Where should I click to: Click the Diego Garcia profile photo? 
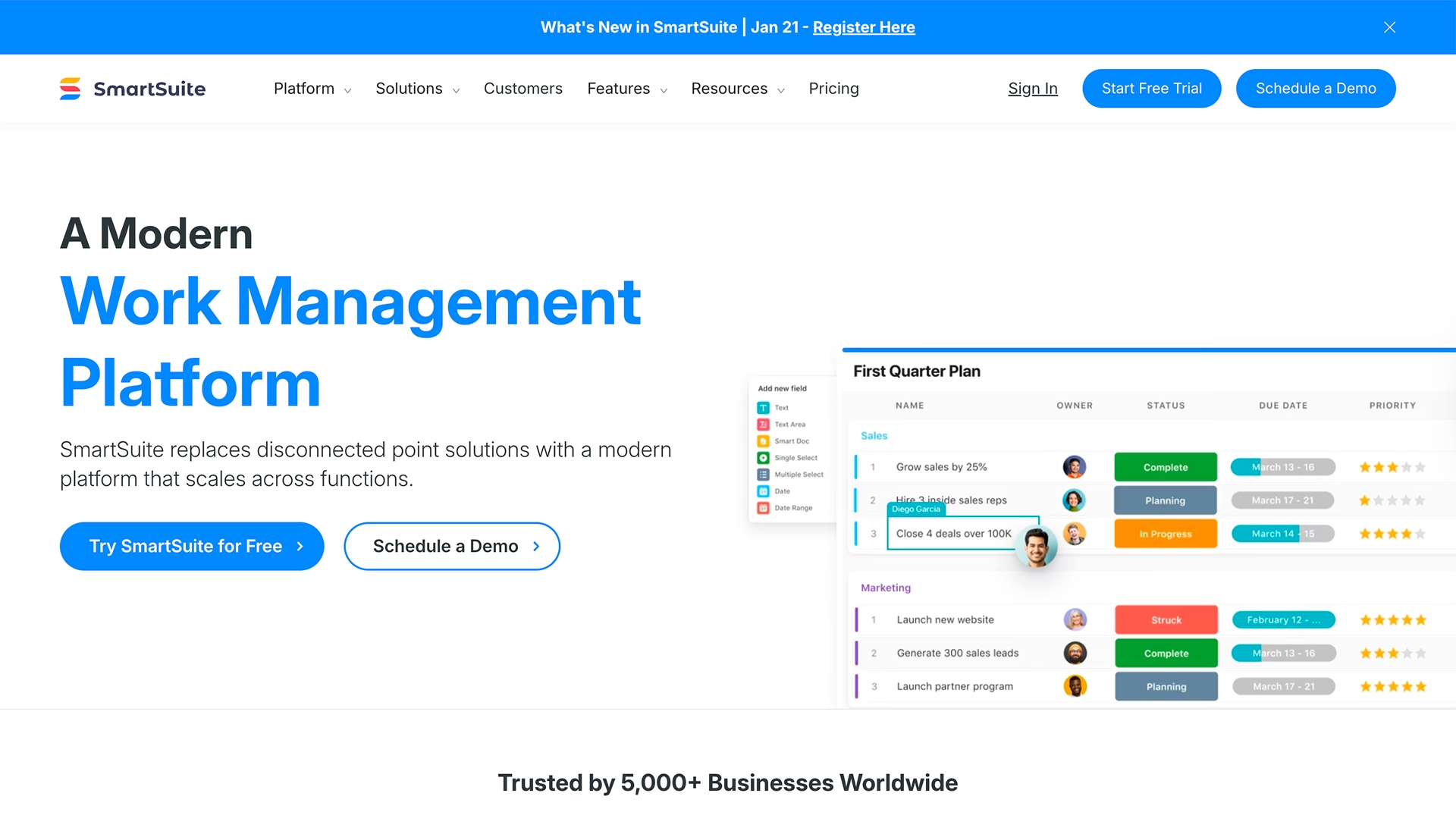[x=1036, y=547]
